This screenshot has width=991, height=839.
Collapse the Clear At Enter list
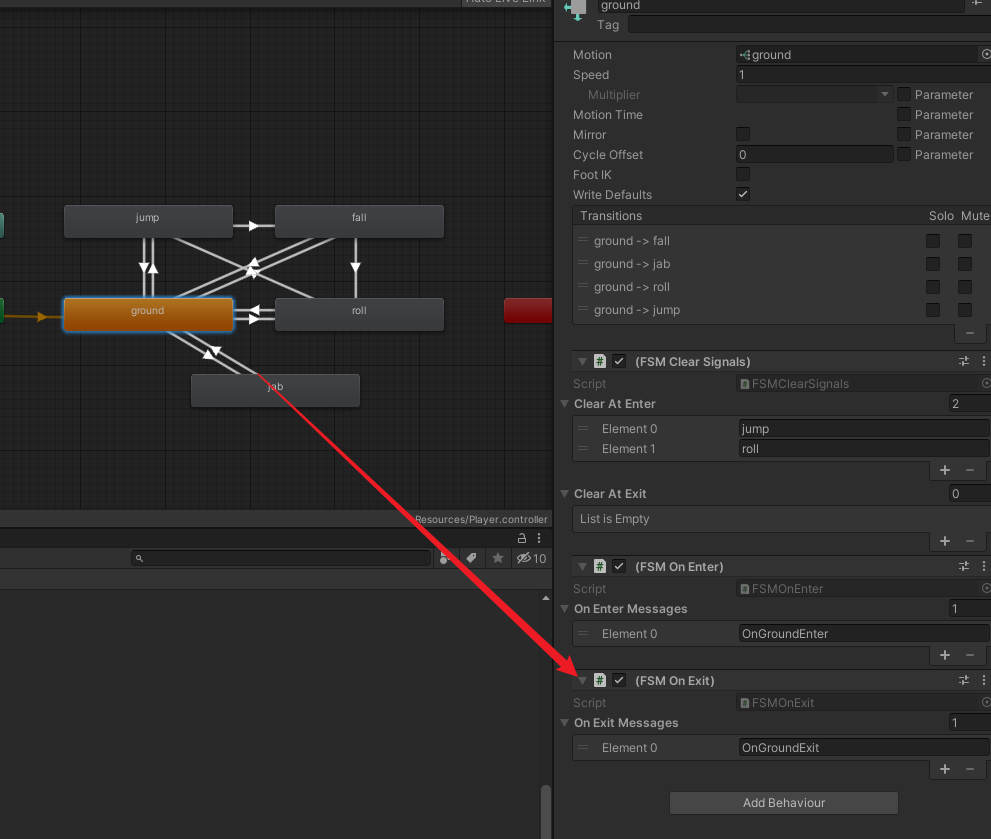pos(564,403)
